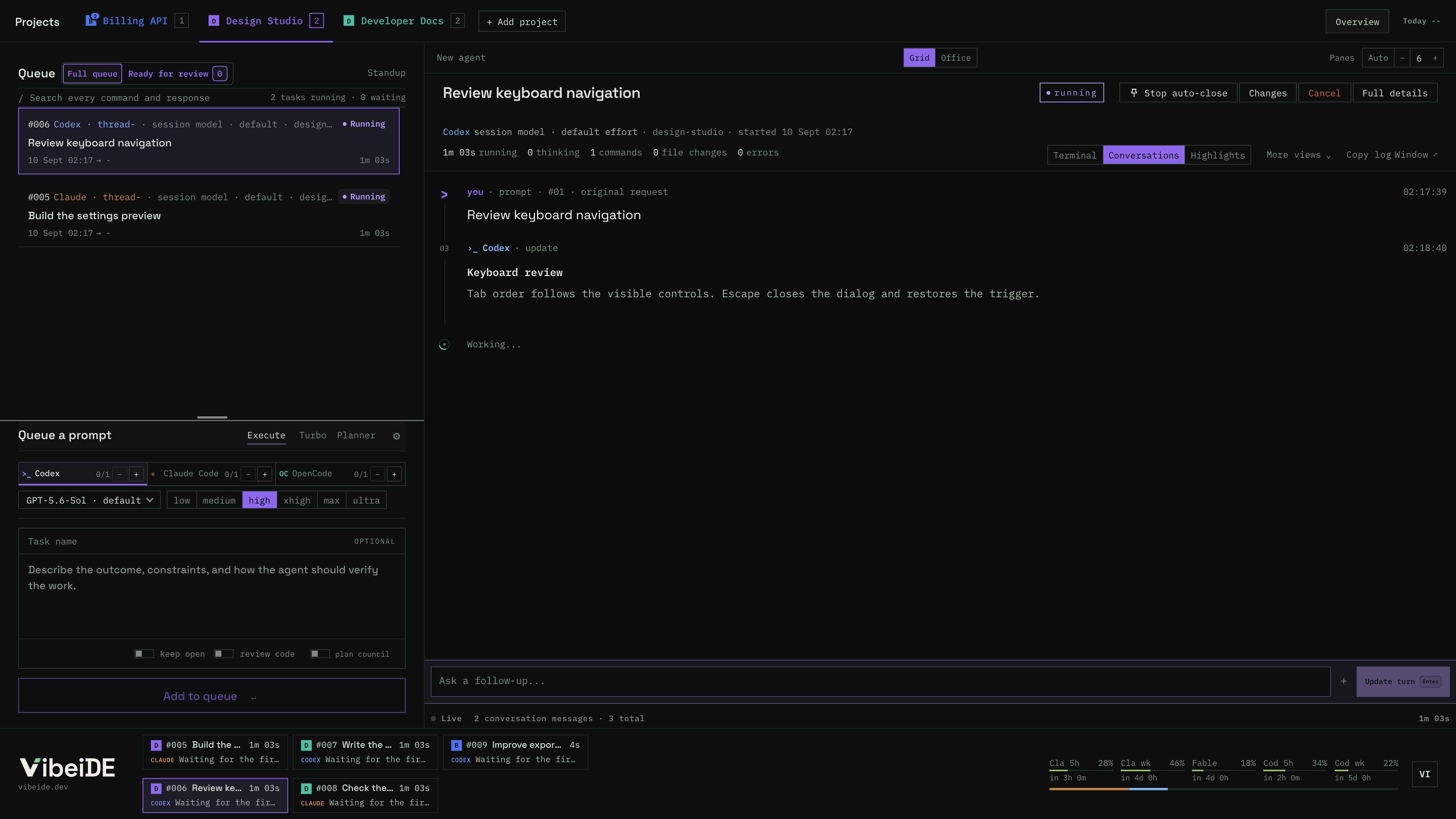Select the Planner prompt mode tab

pos(356,435)
